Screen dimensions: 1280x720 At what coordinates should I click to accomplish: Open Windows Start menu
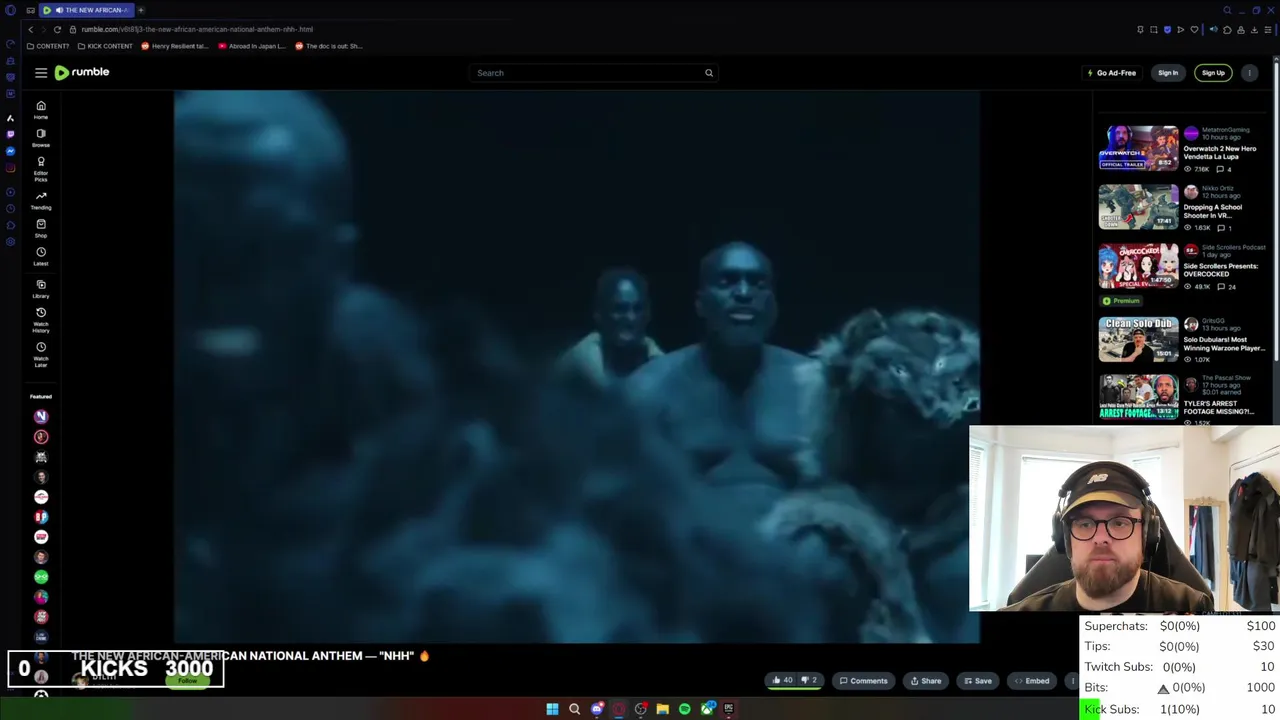click(x=552, y=709)
